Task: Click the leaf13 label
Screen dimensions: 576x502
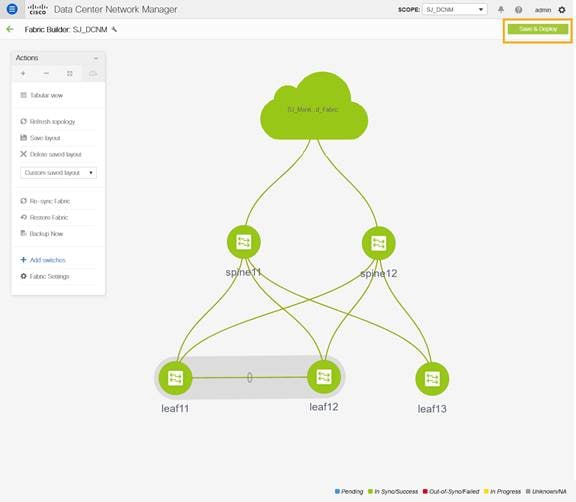Action: click(x=432, y=409)
